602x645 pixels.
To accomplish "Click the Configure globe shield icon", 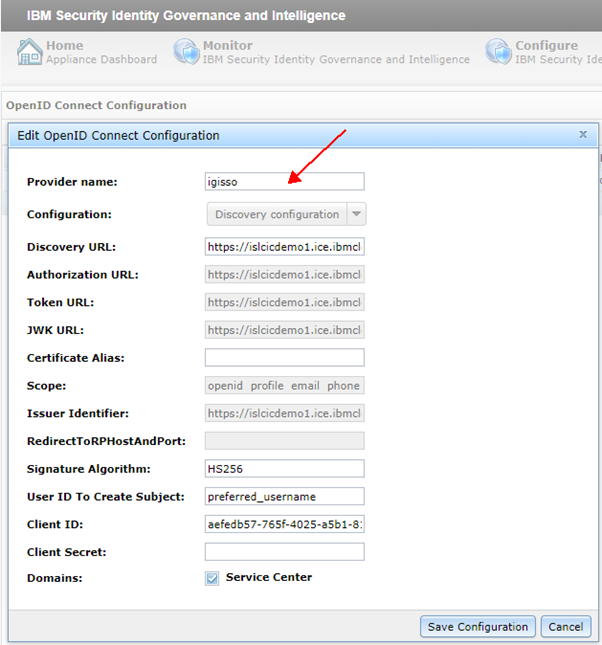I will click(499, 52).
